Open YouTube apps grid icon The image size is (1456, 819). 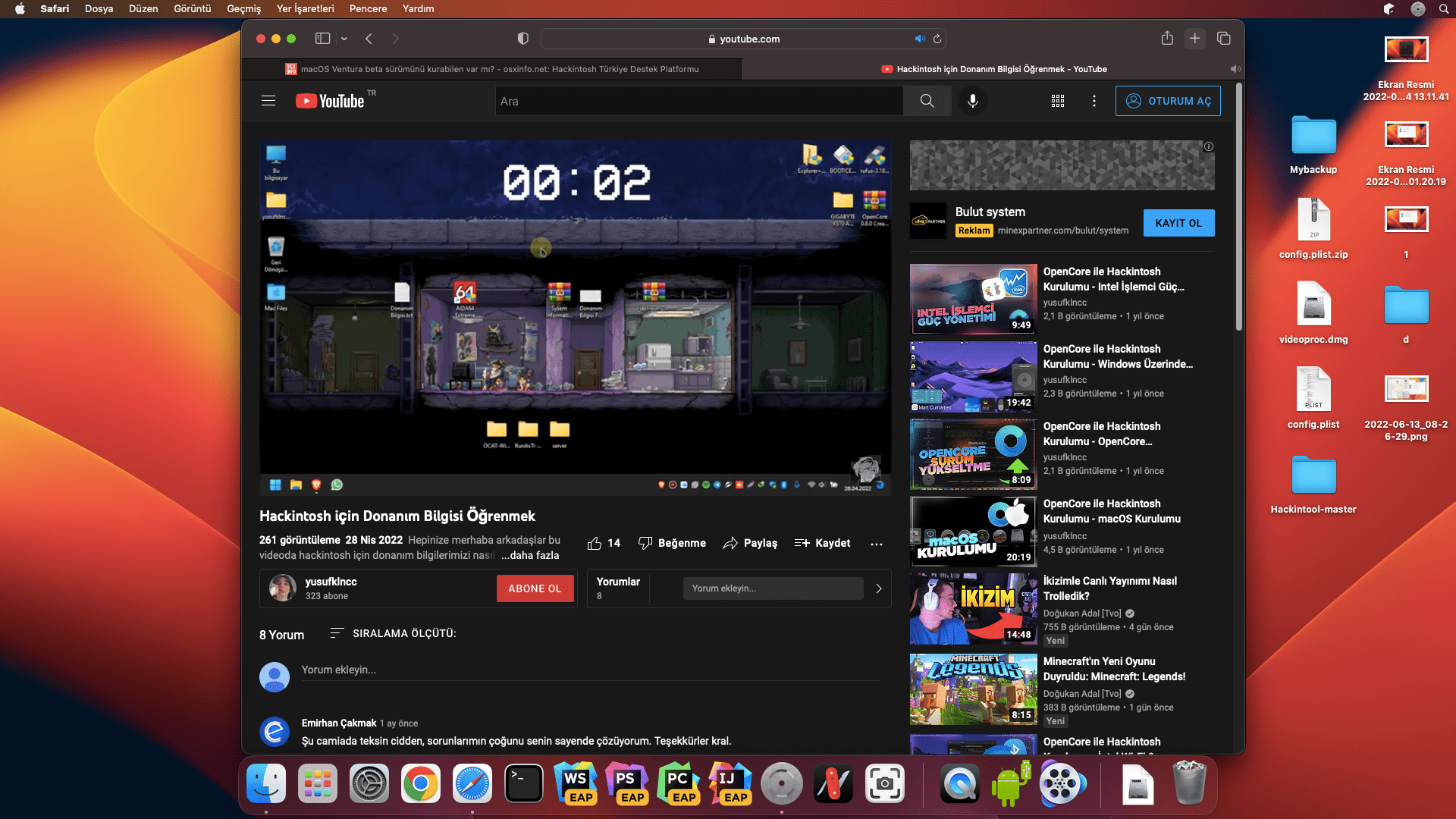pyautogui.click(x=1057, y=101)
